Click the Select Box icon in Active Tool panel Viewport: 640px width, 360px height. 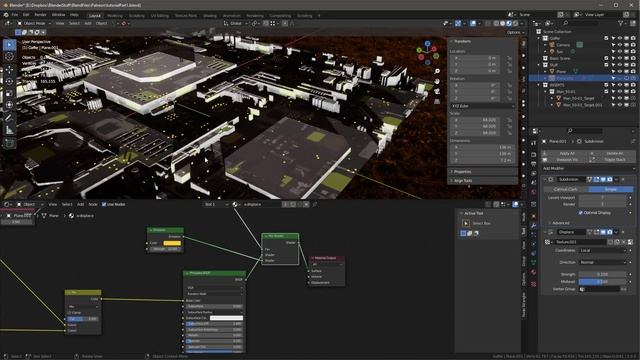(x=466, y=223)
